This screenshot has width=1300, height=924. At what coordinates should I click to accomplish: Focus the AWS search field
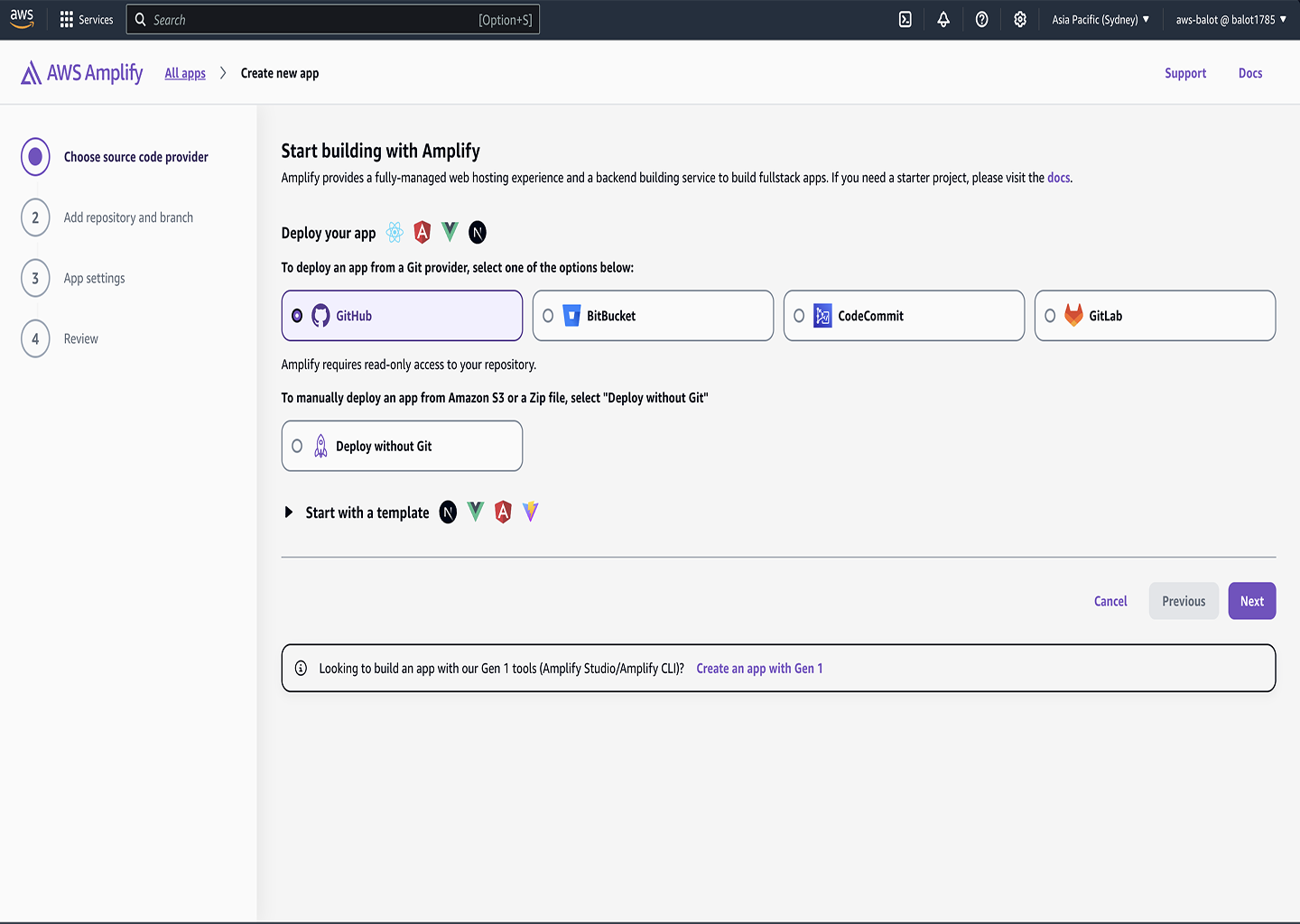pyautogui.click(x=316, y=20)
